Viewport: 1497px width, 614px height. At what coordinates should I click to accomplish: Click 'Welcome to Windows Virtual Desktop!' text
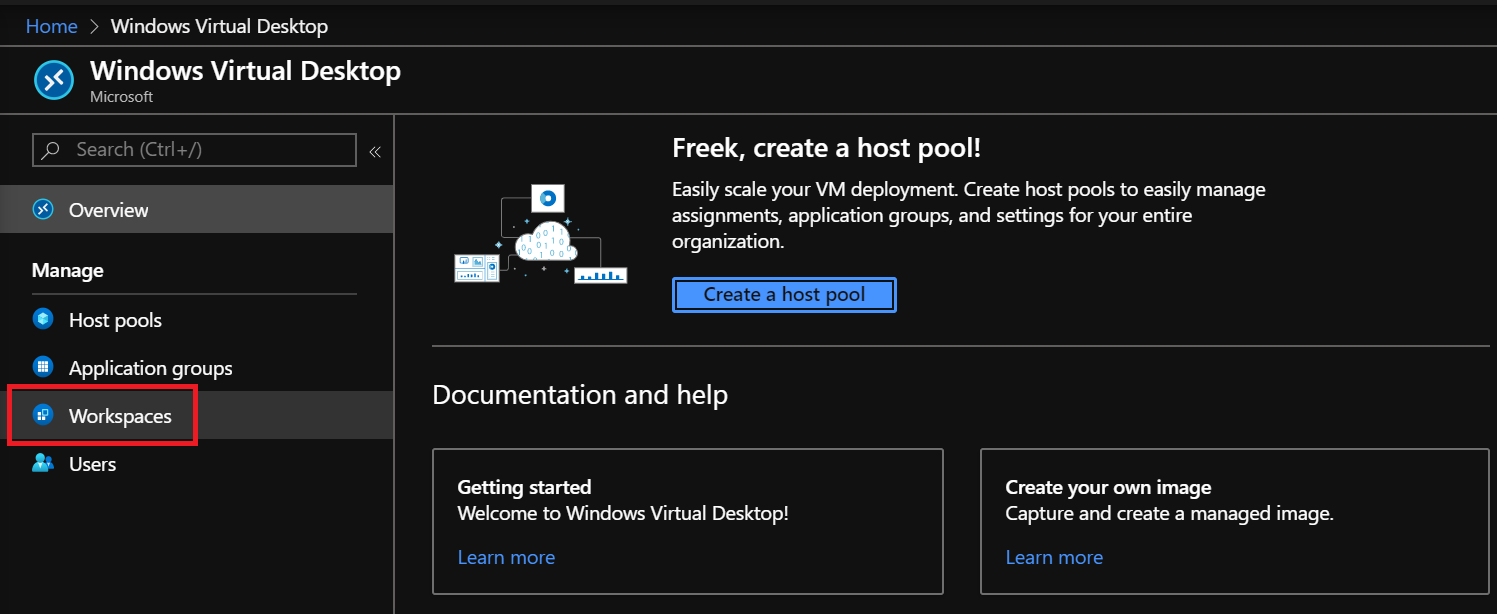point(623,514)
